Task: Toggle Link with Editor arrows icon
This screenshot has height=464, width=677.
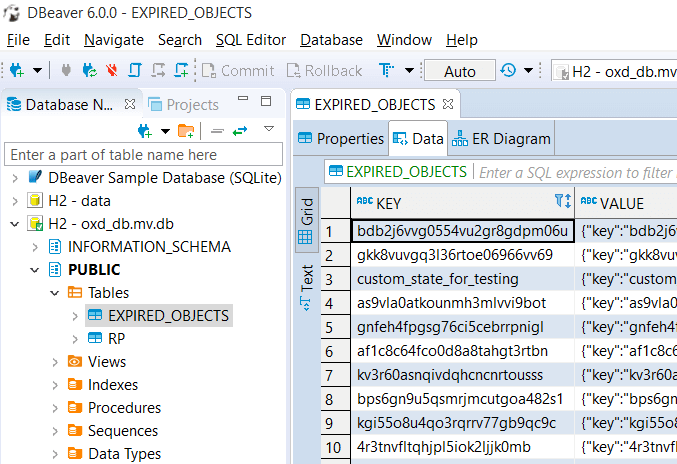Action: [240, 130]
